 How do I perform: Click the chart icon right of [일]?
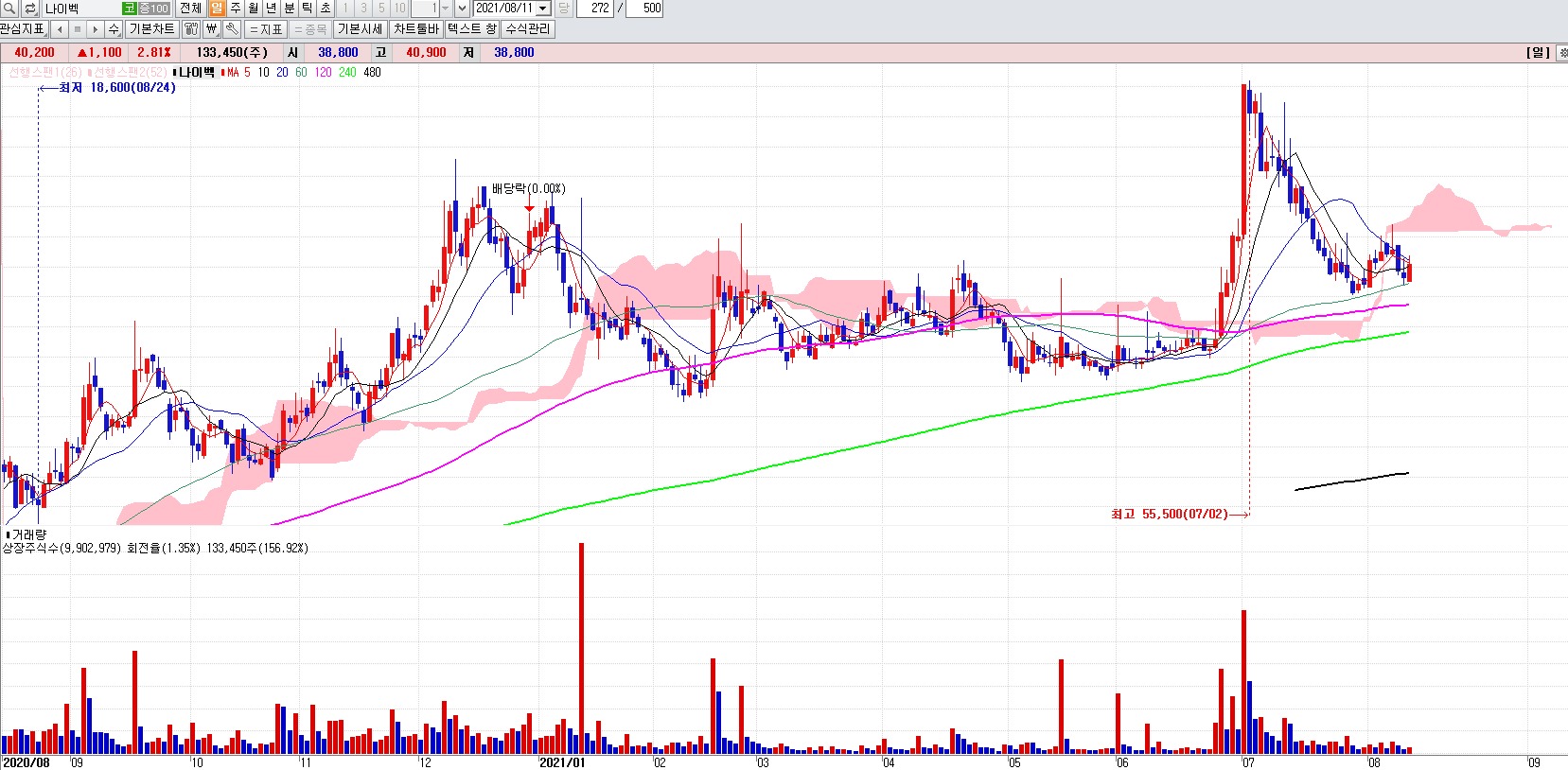pos(1561,53)
